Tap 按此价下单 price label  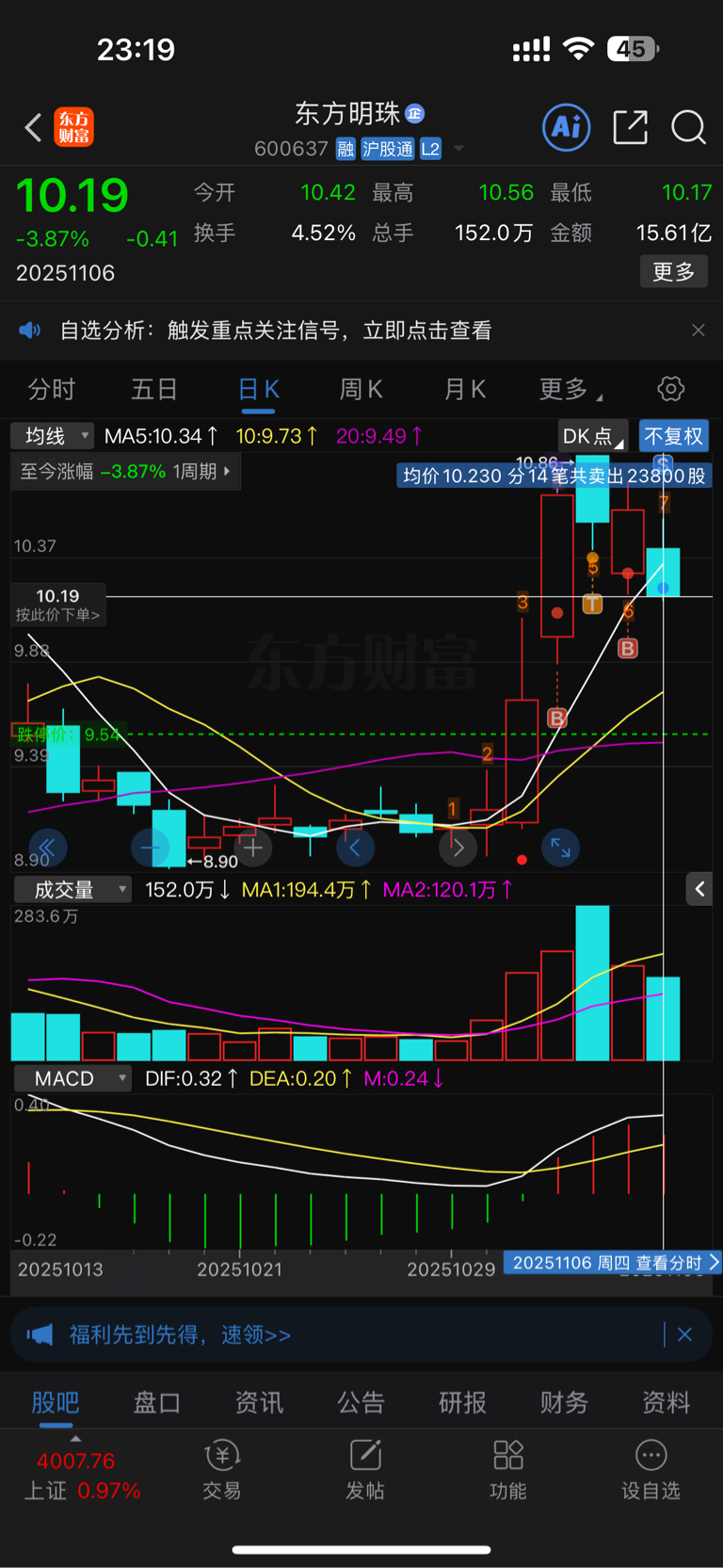click(57, 605)
